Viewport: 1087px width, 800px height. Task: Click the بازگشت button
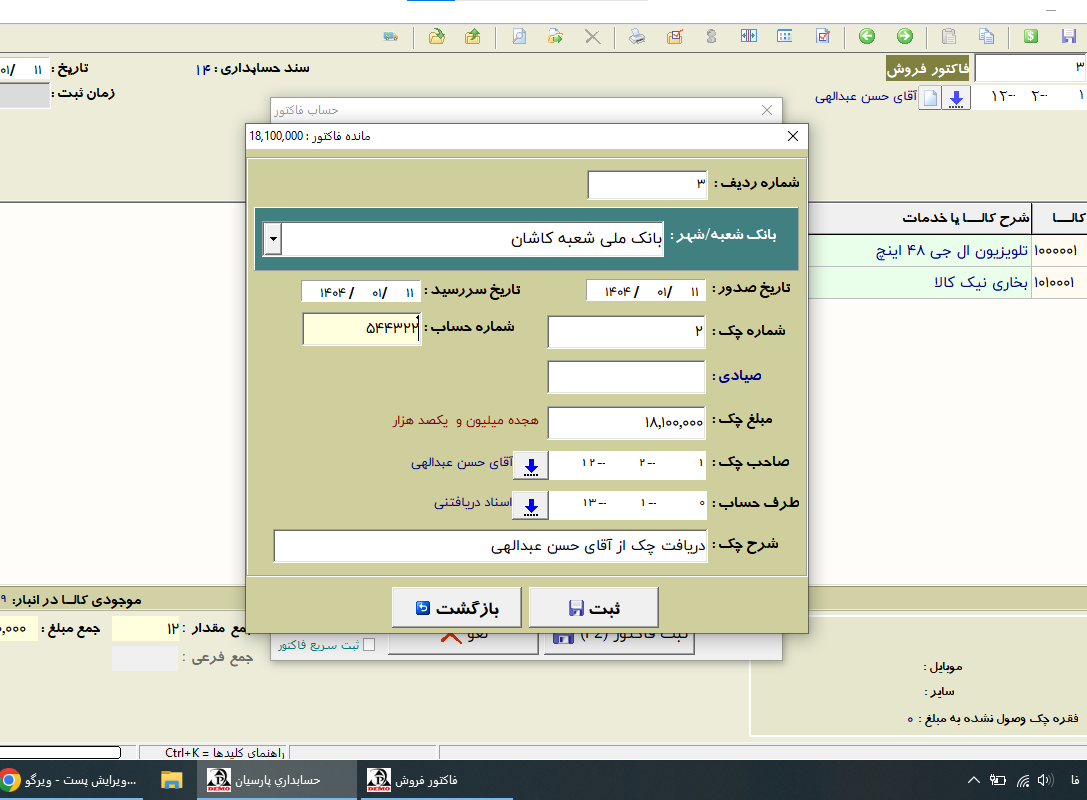click(x=456, y=607)
